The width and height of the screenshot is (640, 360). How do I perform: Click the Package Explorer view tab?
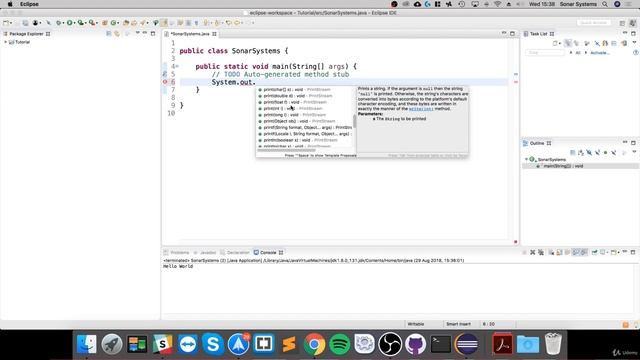click(x=27, y=34)
